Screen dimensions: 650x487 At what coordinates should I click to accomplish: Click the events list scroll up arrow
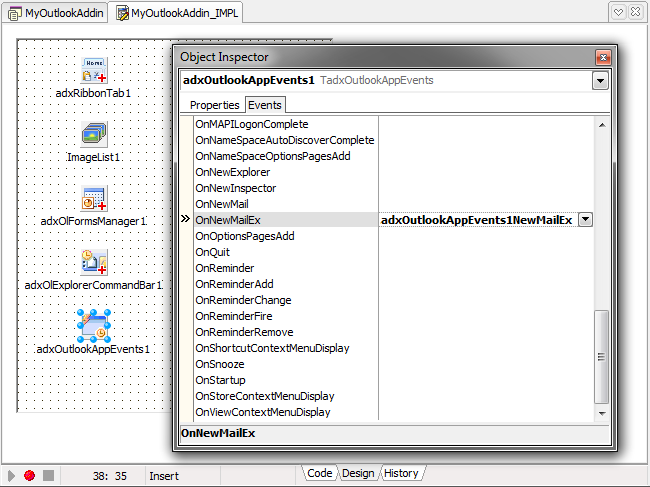point(602,125)
